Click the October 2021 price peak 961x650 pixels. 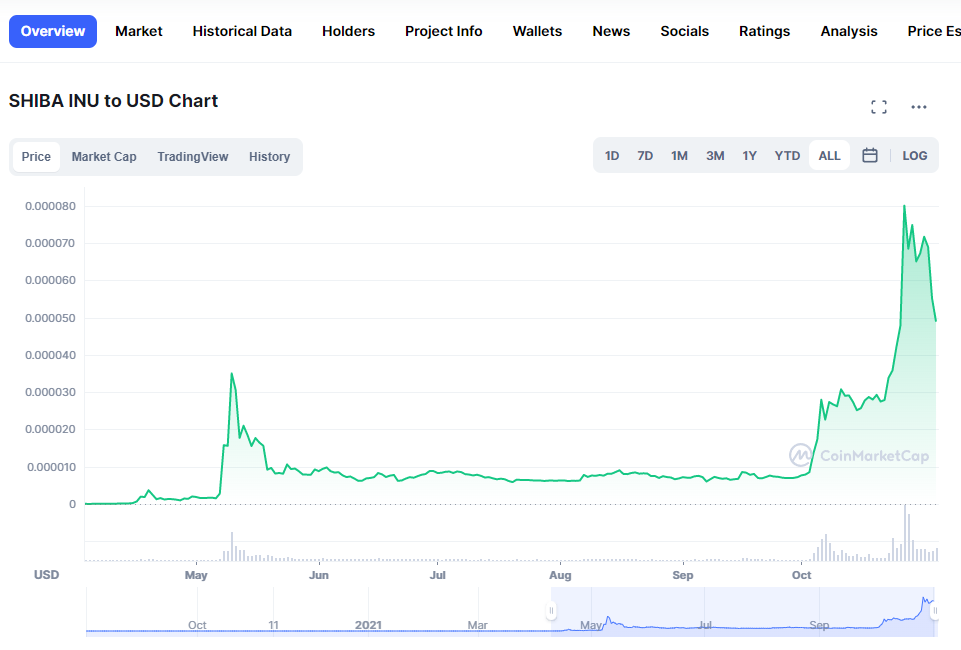point(904,206)
